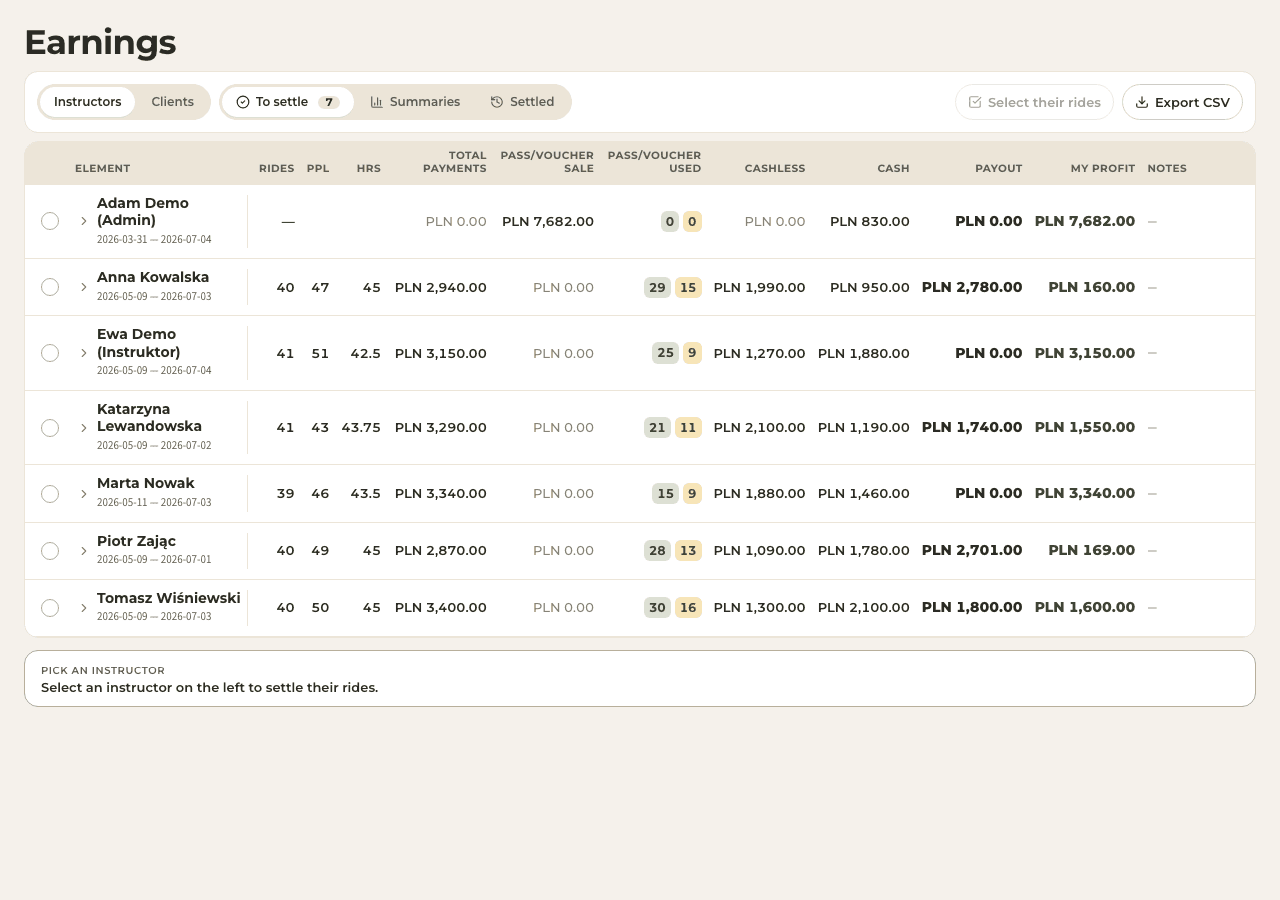Click the PLN 830.00 cash amount

coord(870,222)
